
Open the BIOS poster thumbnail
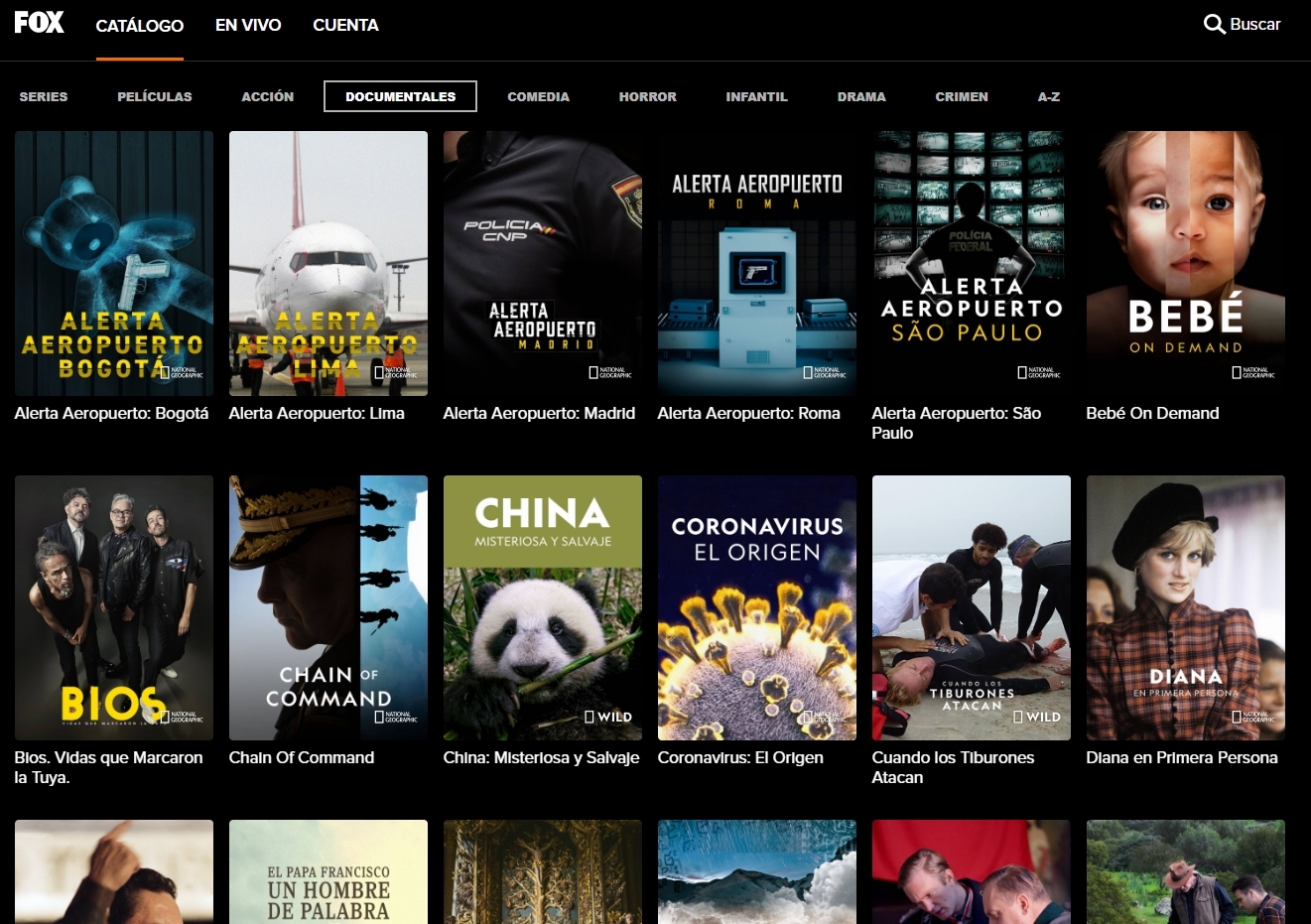pos(114,607)
